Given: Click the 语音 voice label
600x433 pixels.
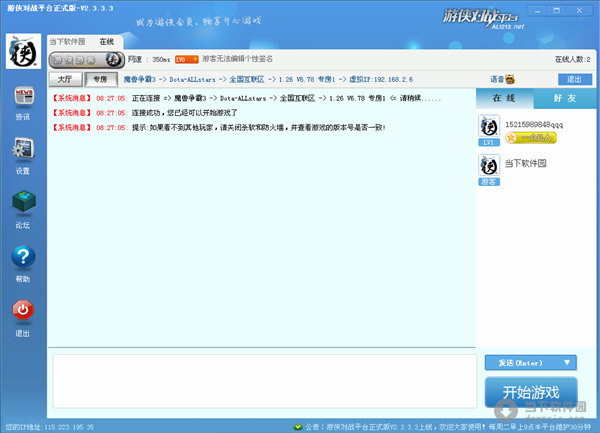Looking at the screenshot, I should [x=497, y=80].
